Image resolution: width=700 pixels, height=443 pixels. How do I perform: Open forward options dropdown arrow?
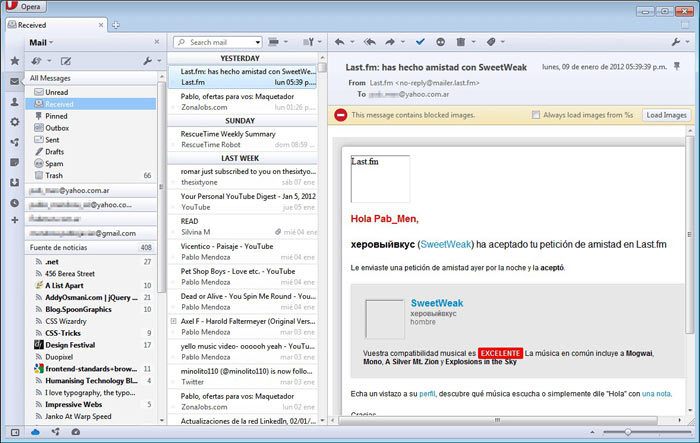click(403, 42)
